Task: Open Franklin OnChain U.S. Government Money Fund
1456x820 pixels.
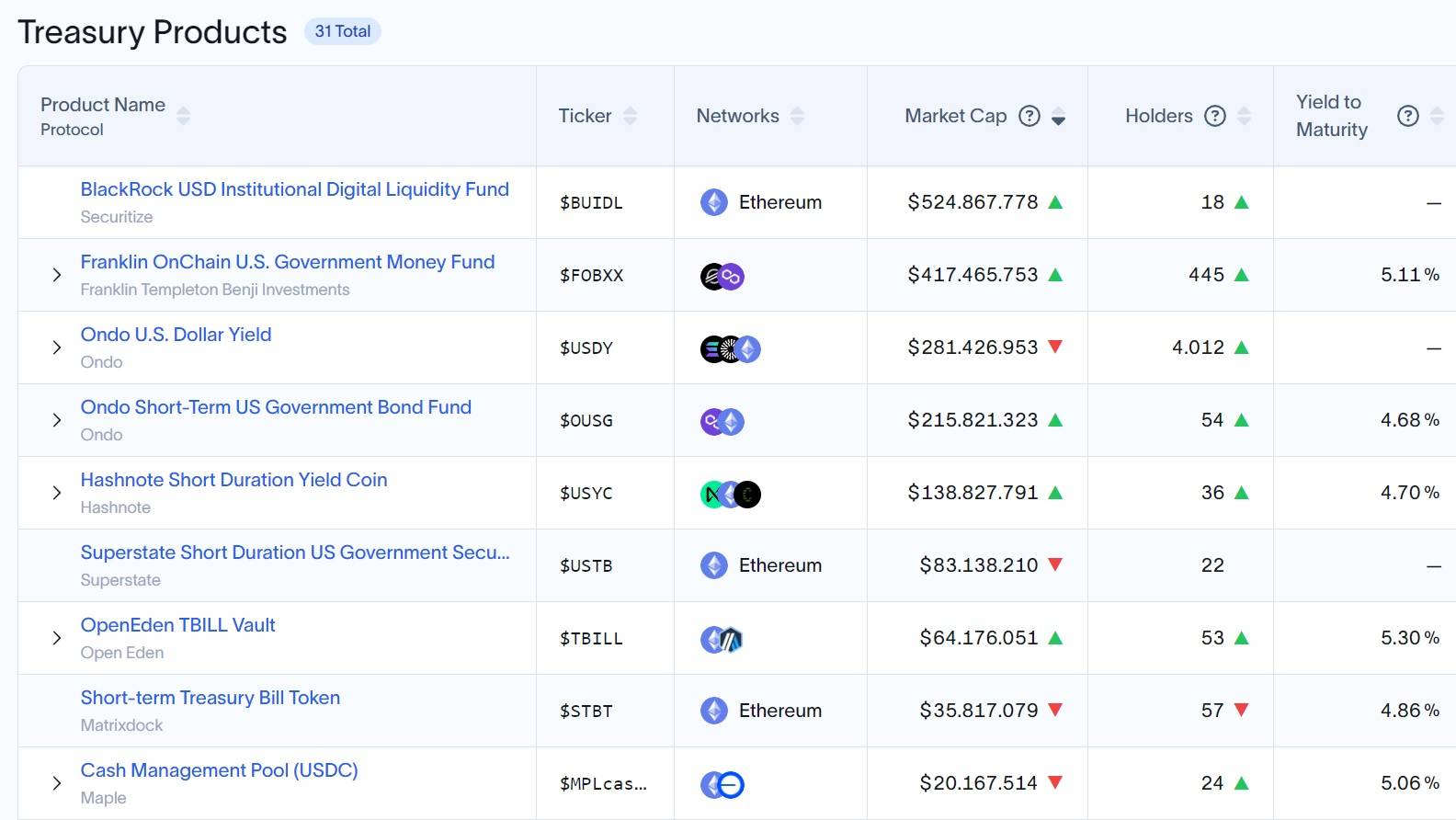Action: pos(288,262)
